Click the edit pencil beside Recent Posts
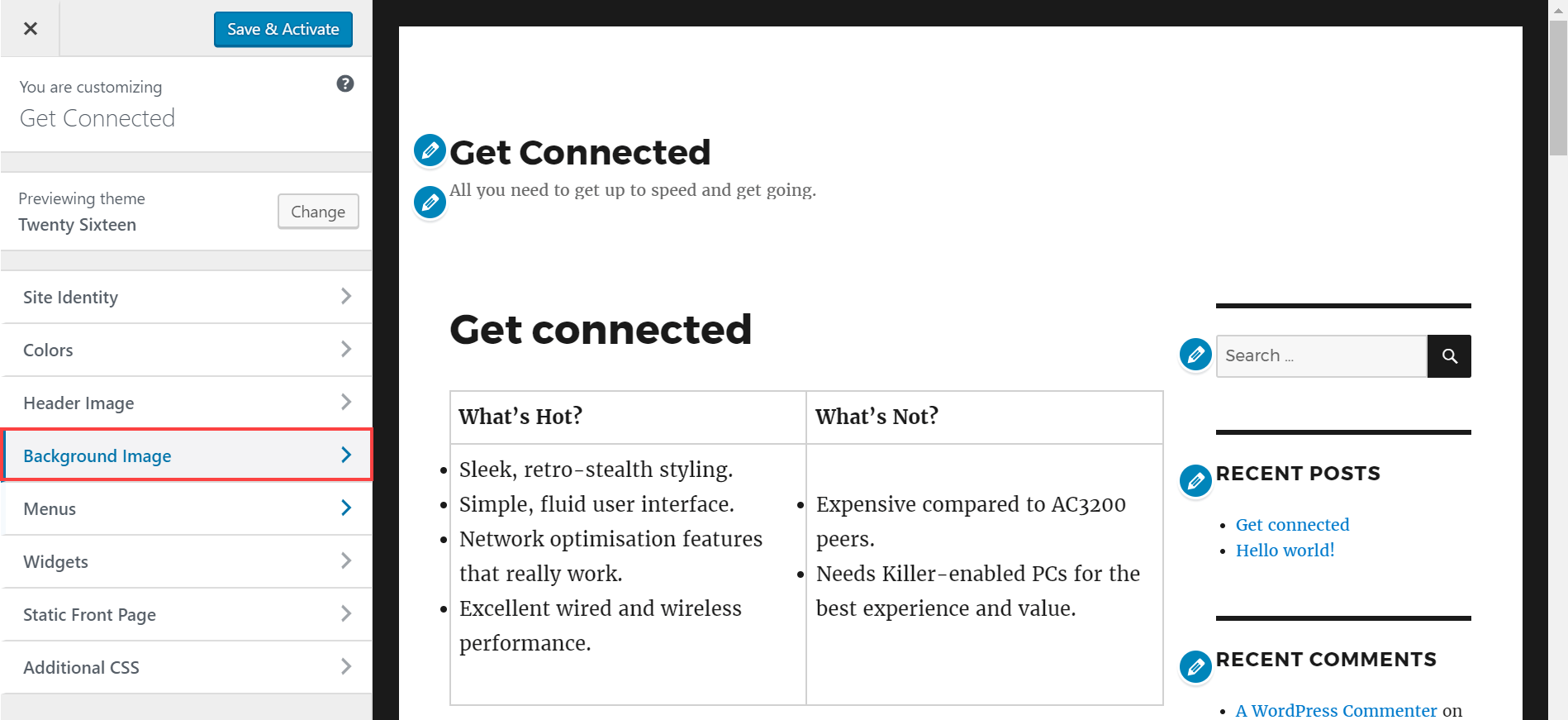This screenshot has height=720, width=1568. pyautogui.click(x=1195, y=480)
